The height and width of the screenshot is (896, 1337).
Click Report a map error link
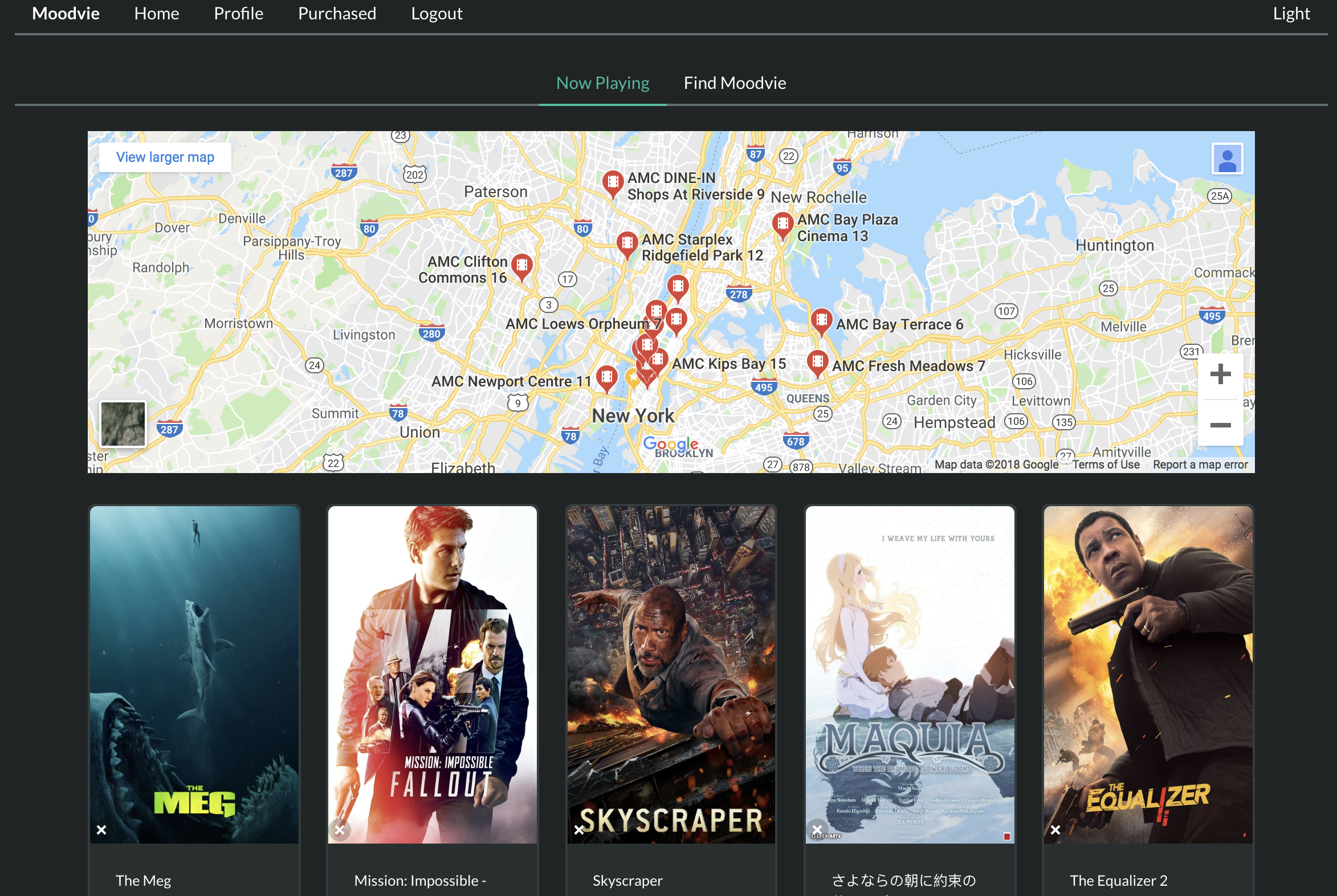(1200, 465)
